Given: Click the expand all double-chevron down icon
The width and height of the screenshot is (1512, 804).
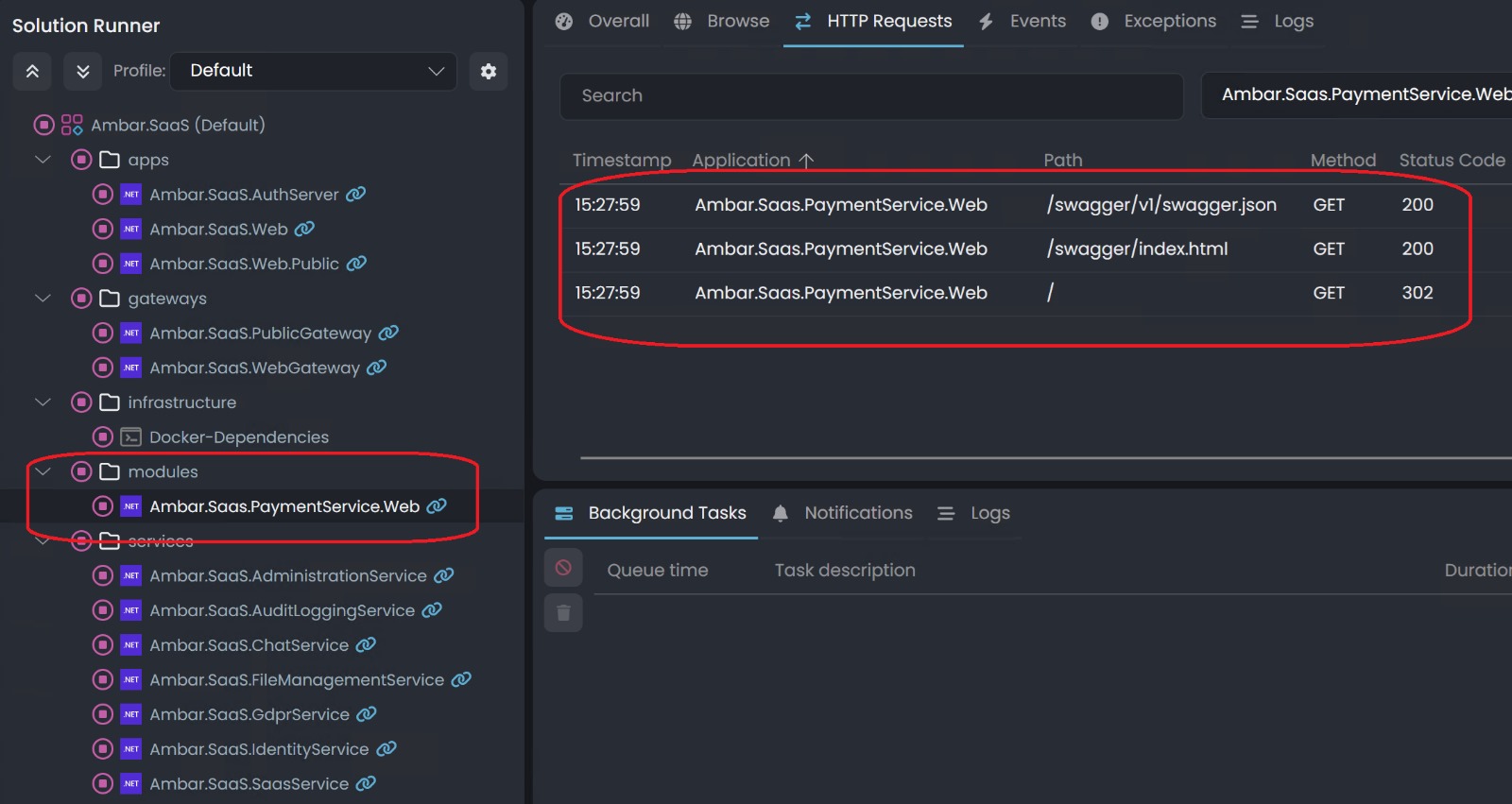Looking at the screenshot, I should coord(83,72).
